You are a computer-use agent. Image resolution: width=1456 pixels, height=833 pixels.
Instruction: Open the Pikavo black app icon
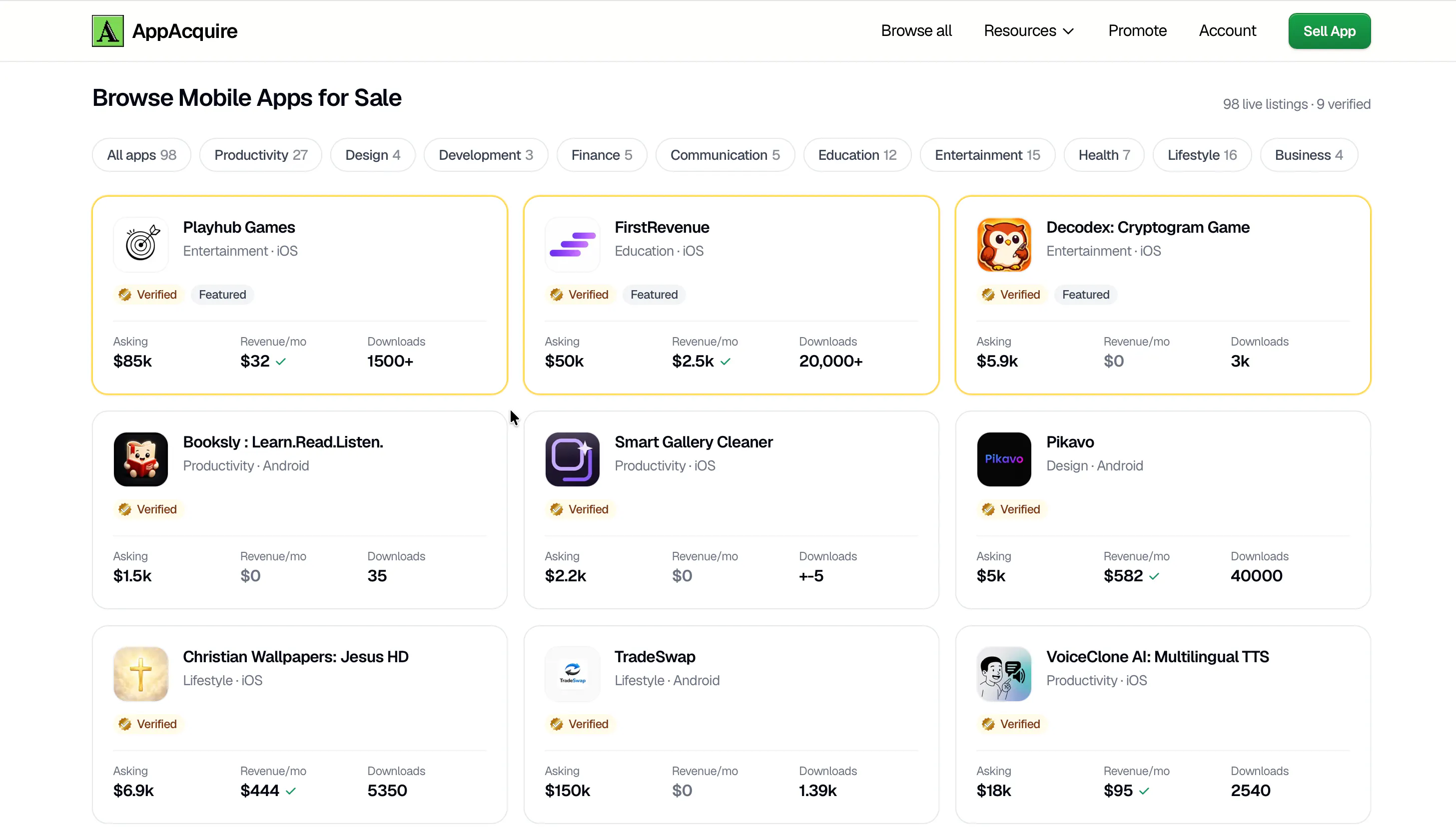tap(1004, 459)
